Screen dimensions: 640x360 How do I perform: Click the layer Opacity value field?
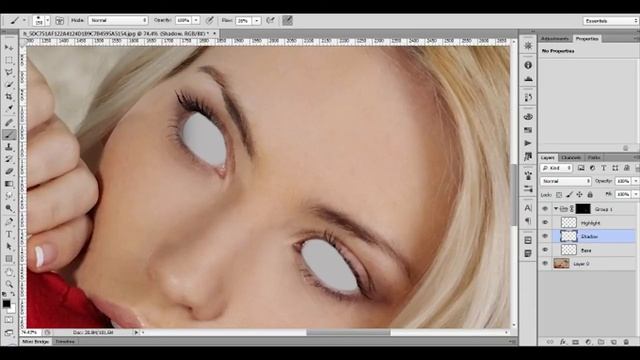[623, 181]
